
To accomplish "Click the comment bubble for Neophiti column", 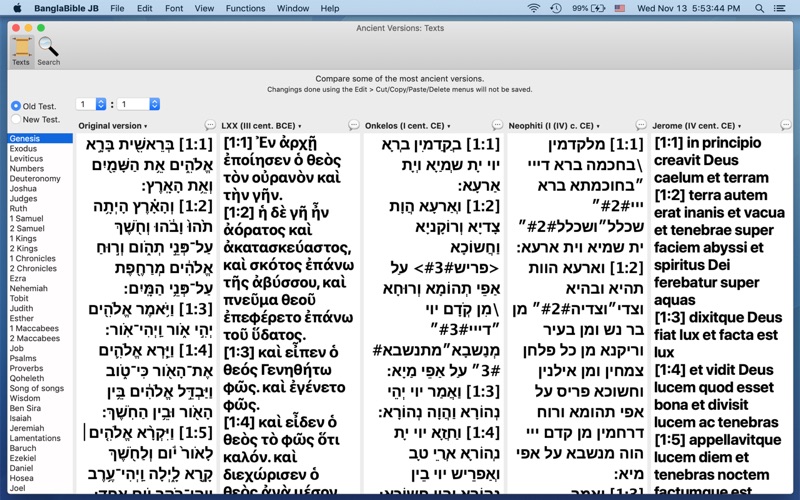I will (x=641, y=125).
